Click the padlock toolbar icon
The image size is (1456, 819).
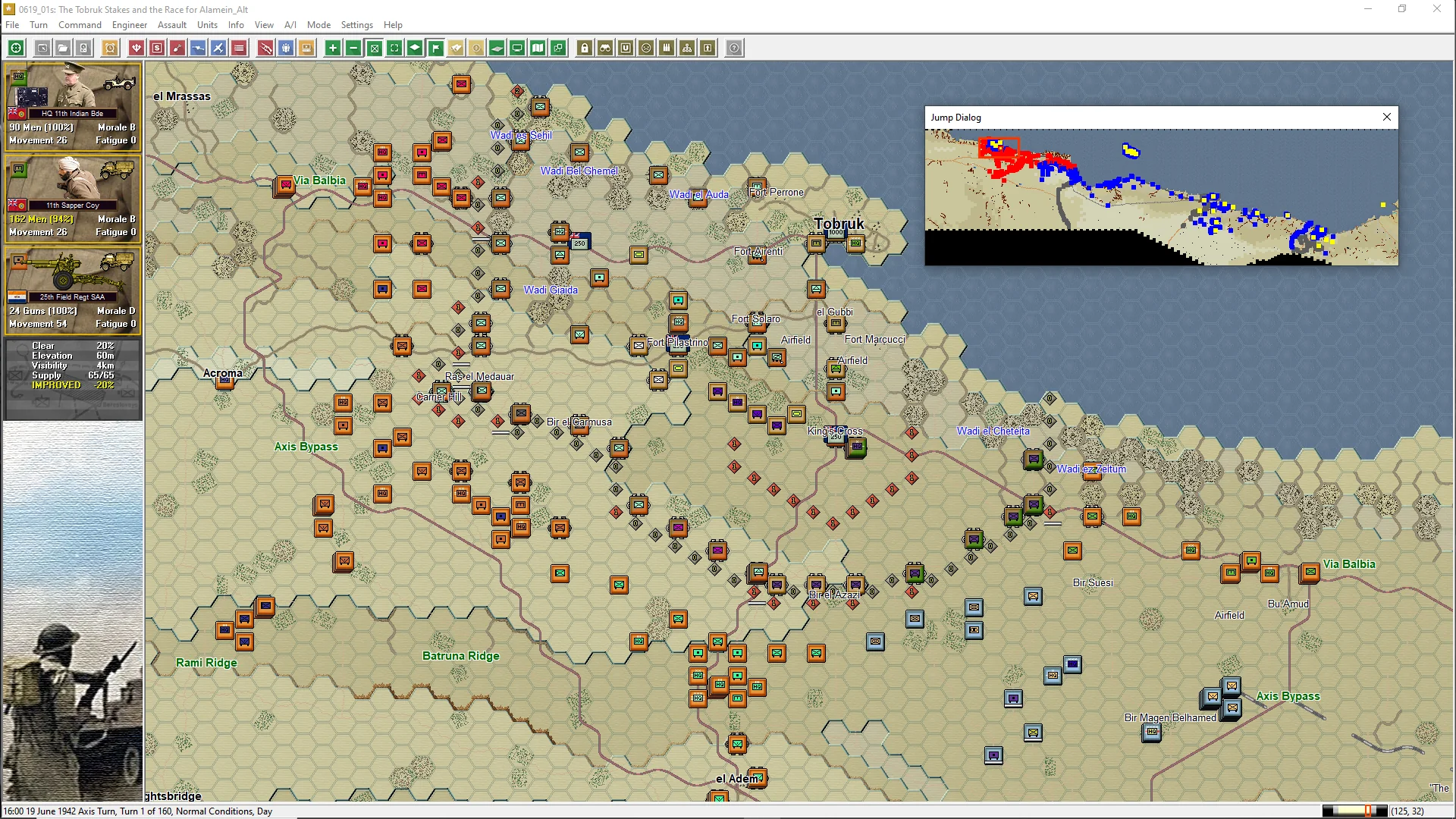tap(585, 48)
